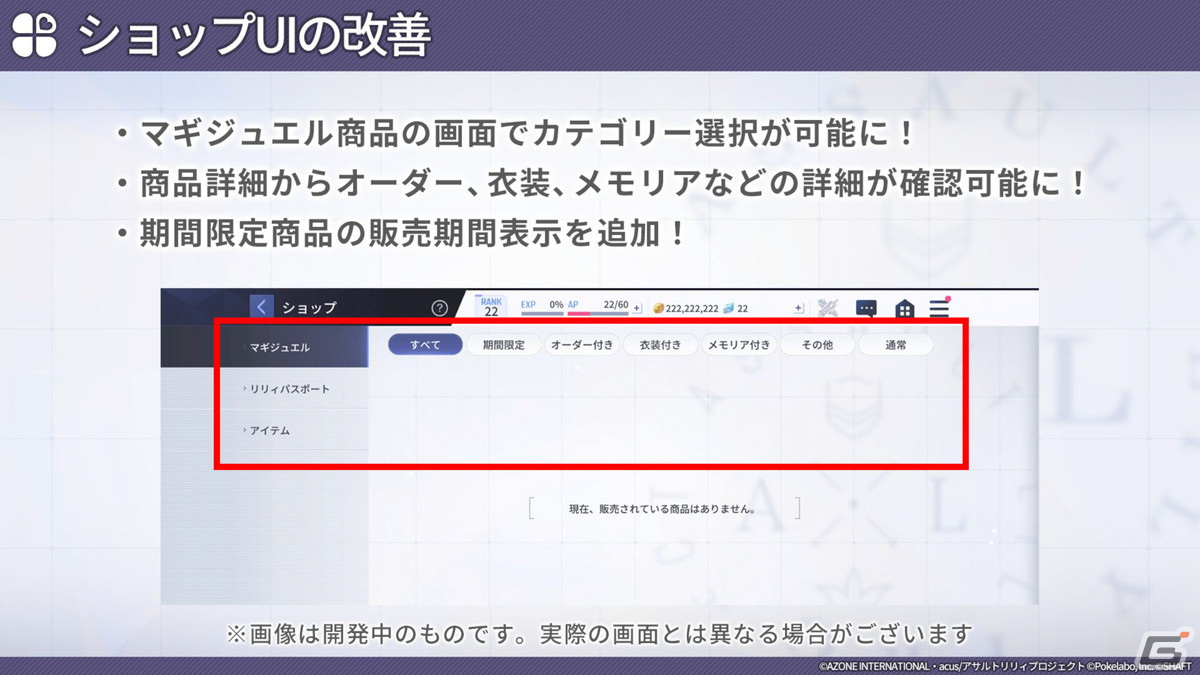Open the hamburger menu icon
The height and width of the screenshot is (675, 1200).
point(939,307)
